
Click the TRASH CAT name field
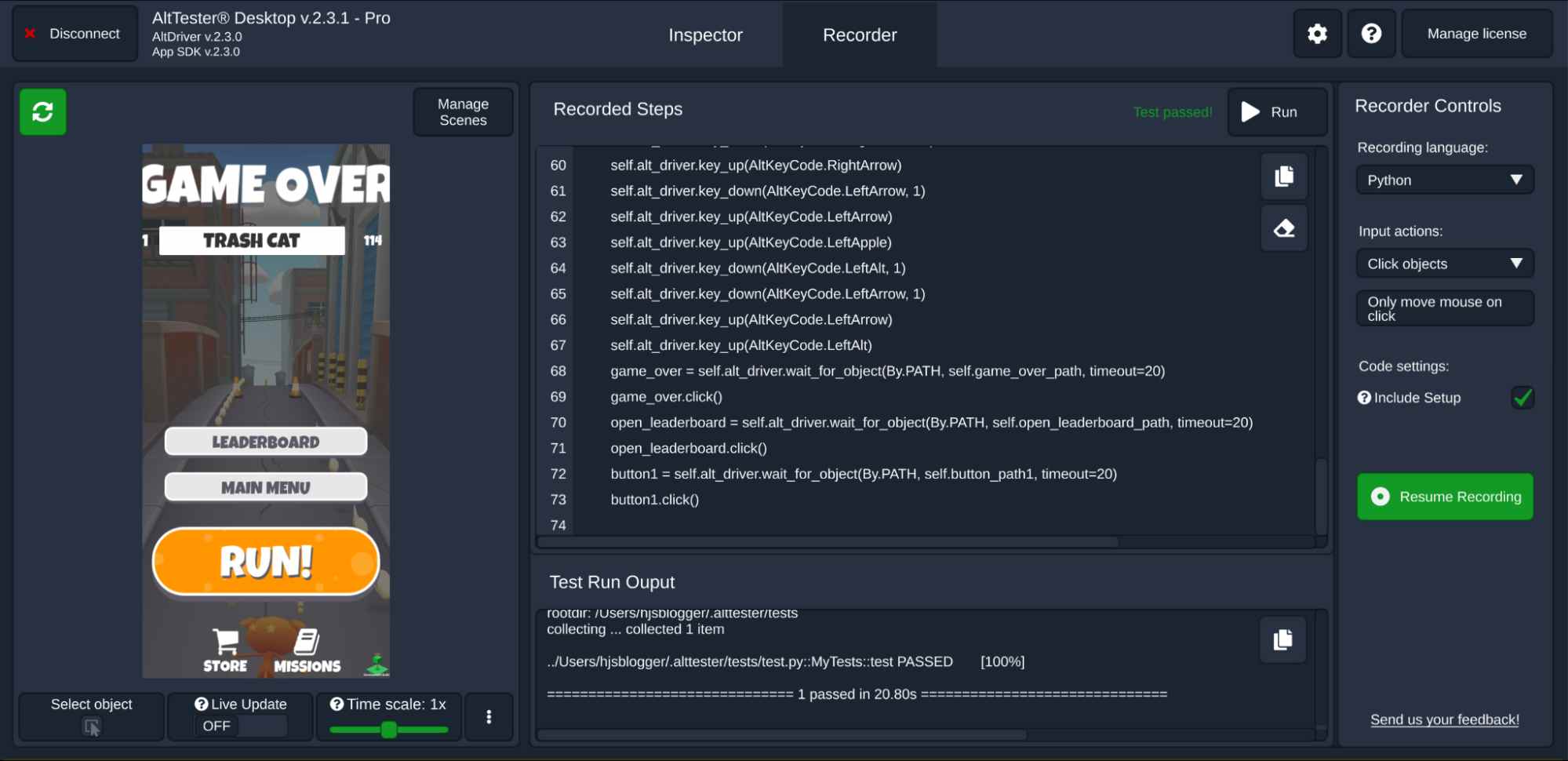[x=252, y=241]
